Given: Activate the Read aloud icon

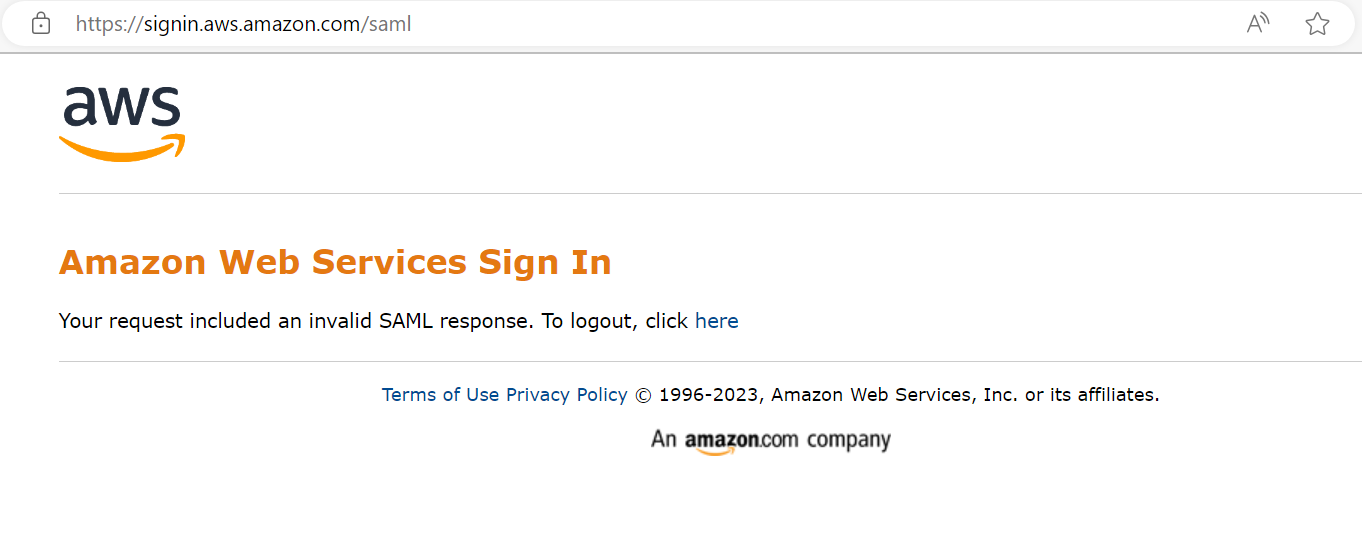Looking at the screenshot, I should [1258, 24].
